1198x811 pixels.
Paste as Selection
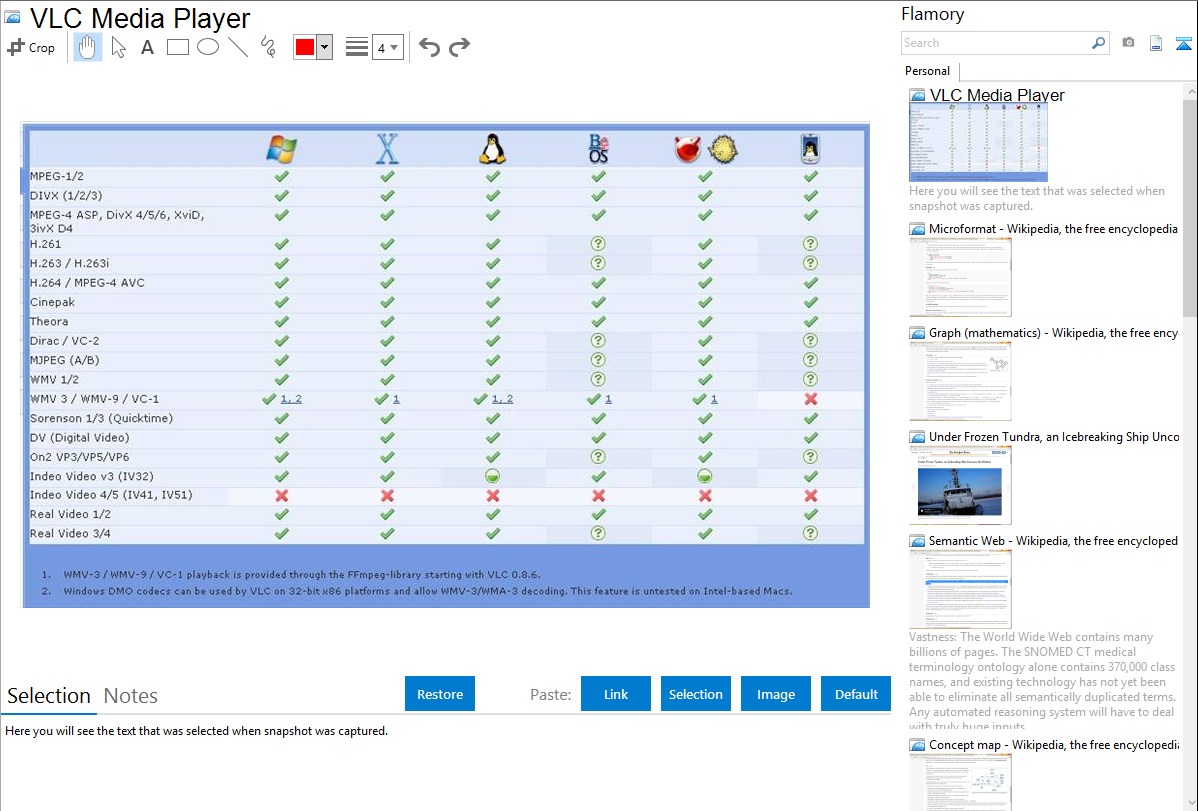click(695, 693)
